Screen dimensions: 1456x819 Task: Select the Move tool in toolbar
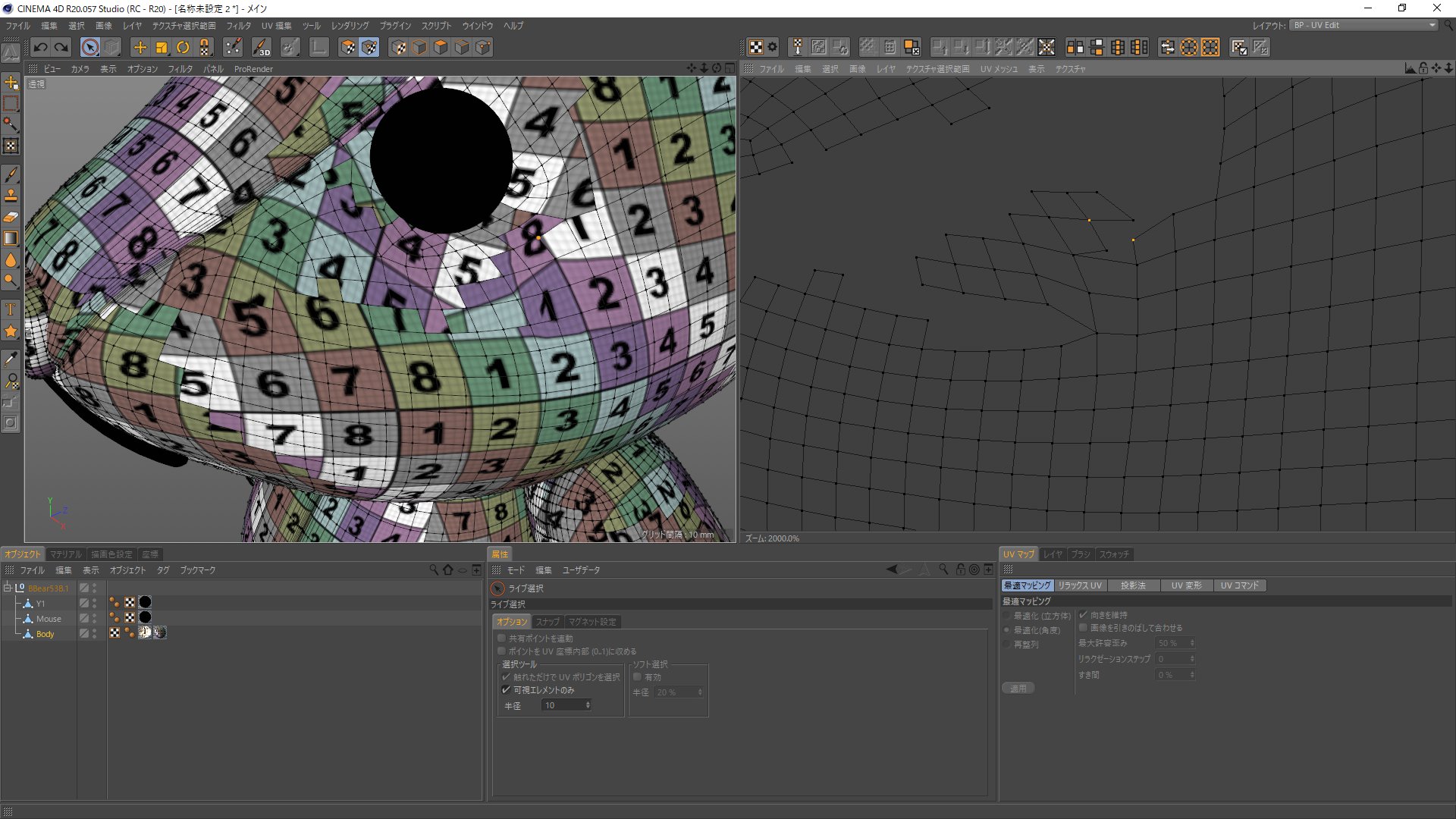point(140,48)
